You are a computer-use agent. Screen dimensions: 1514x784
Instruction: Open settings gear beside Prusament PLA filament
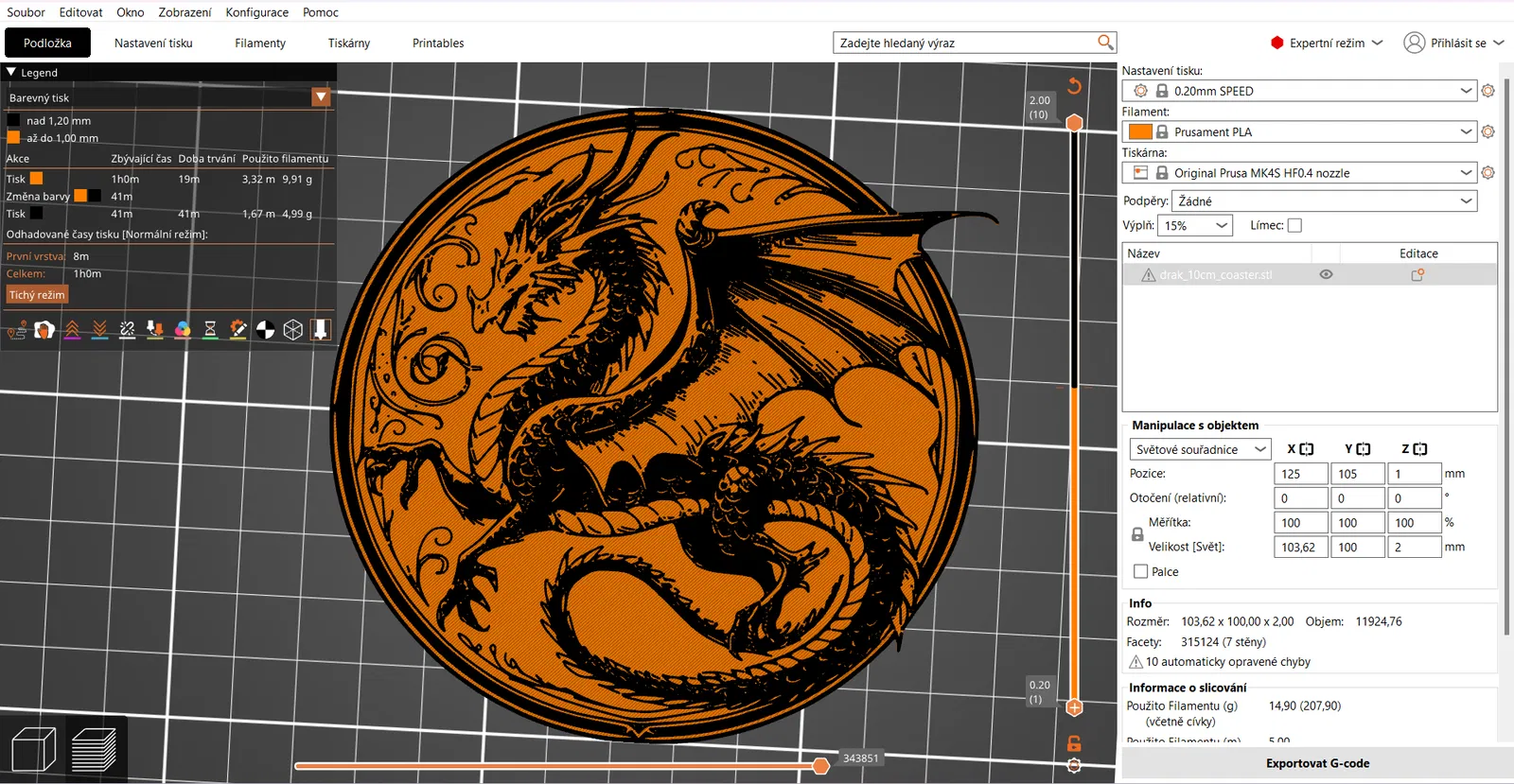[x=1488, y=131]
